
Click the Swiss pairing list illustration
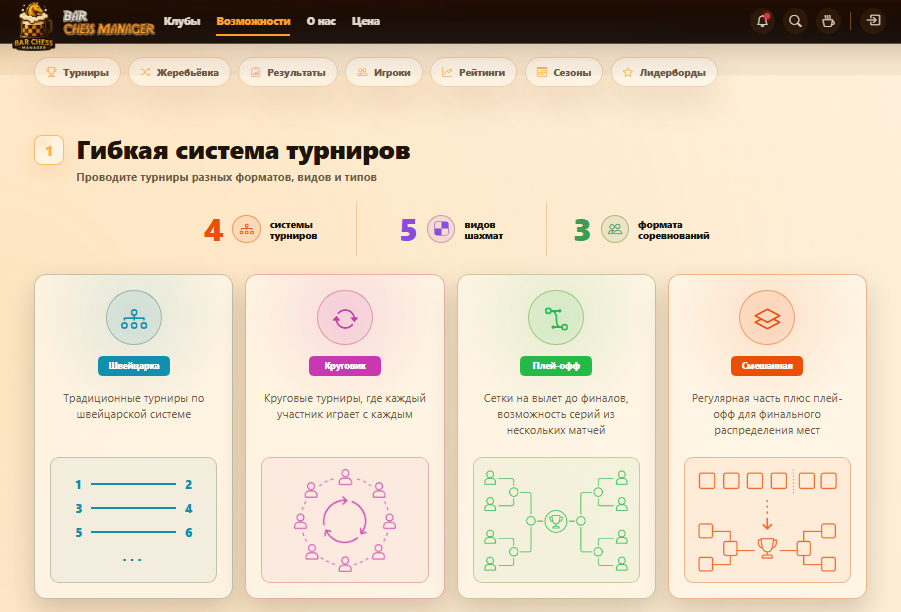click(133, 520)
